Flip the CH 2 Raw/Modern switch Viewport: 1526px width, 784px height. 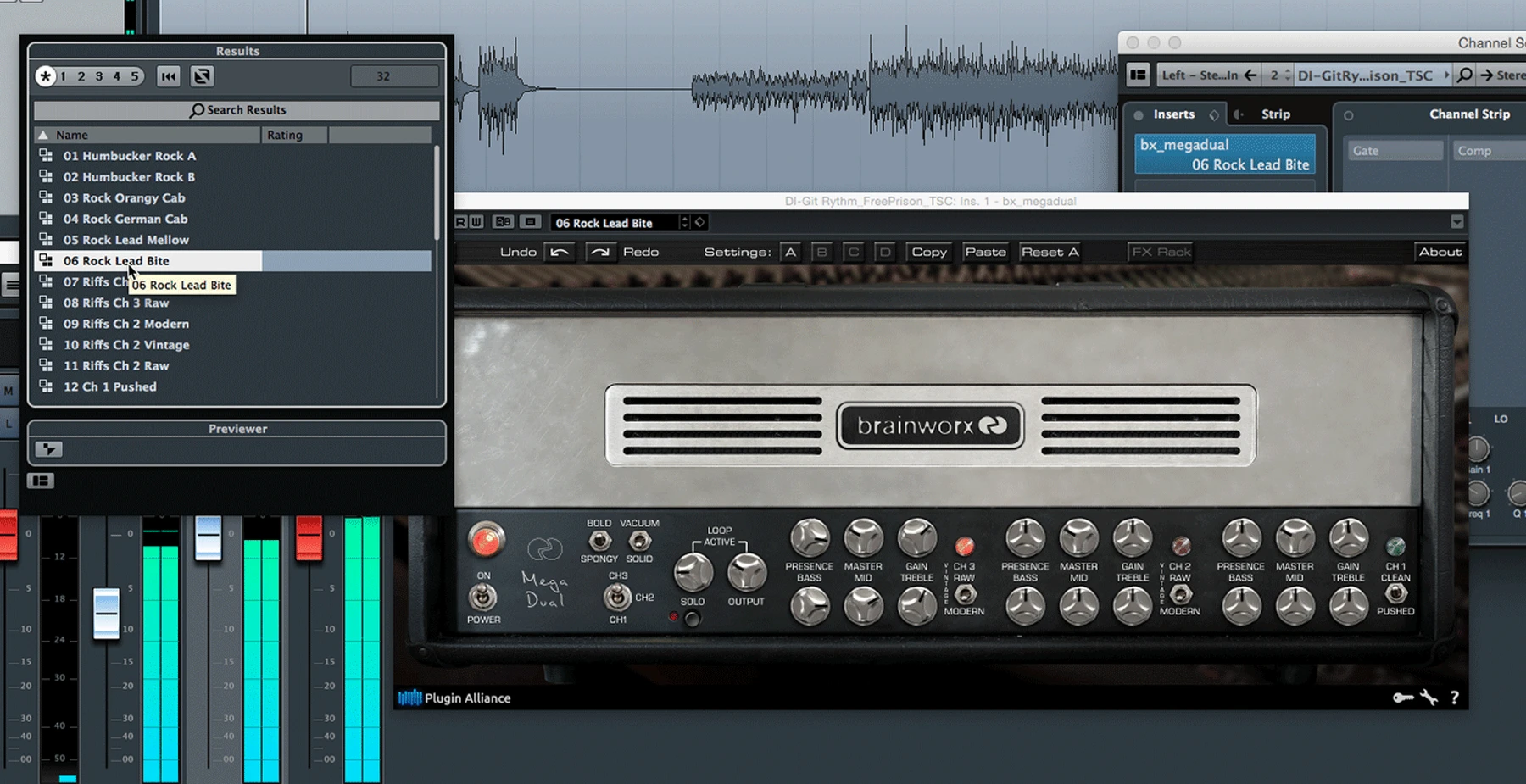1179,594
